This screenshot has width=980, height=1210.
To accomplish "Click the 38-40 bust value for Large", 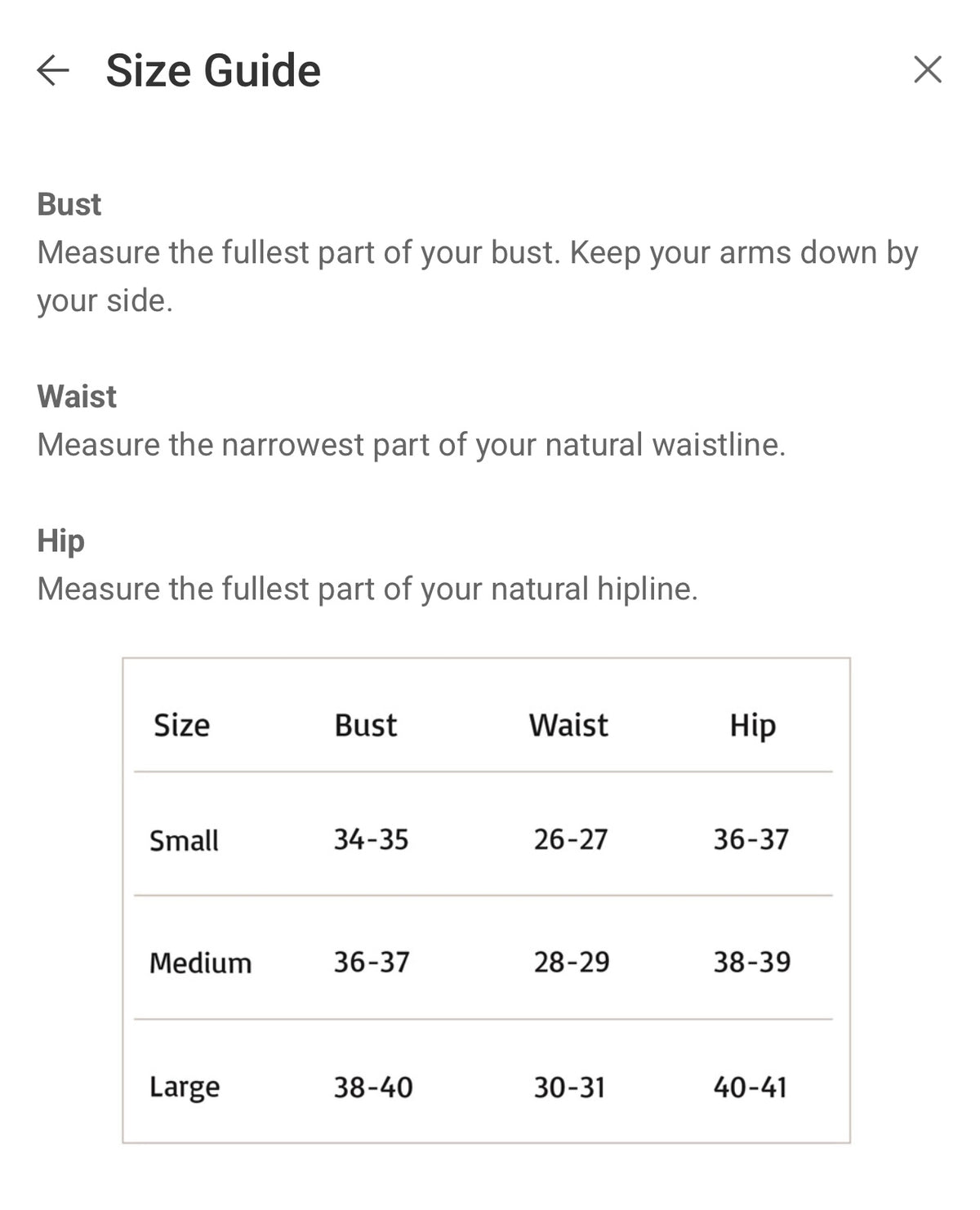I will (x=373, y=1088).
